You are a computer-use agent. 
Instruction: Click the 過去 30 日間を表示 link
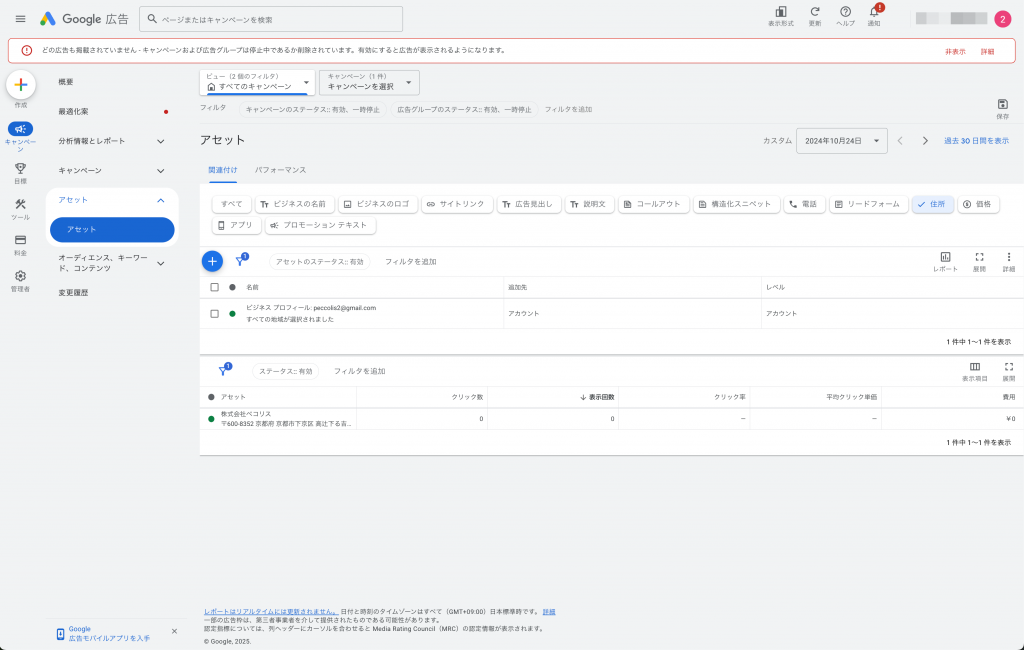976,141
